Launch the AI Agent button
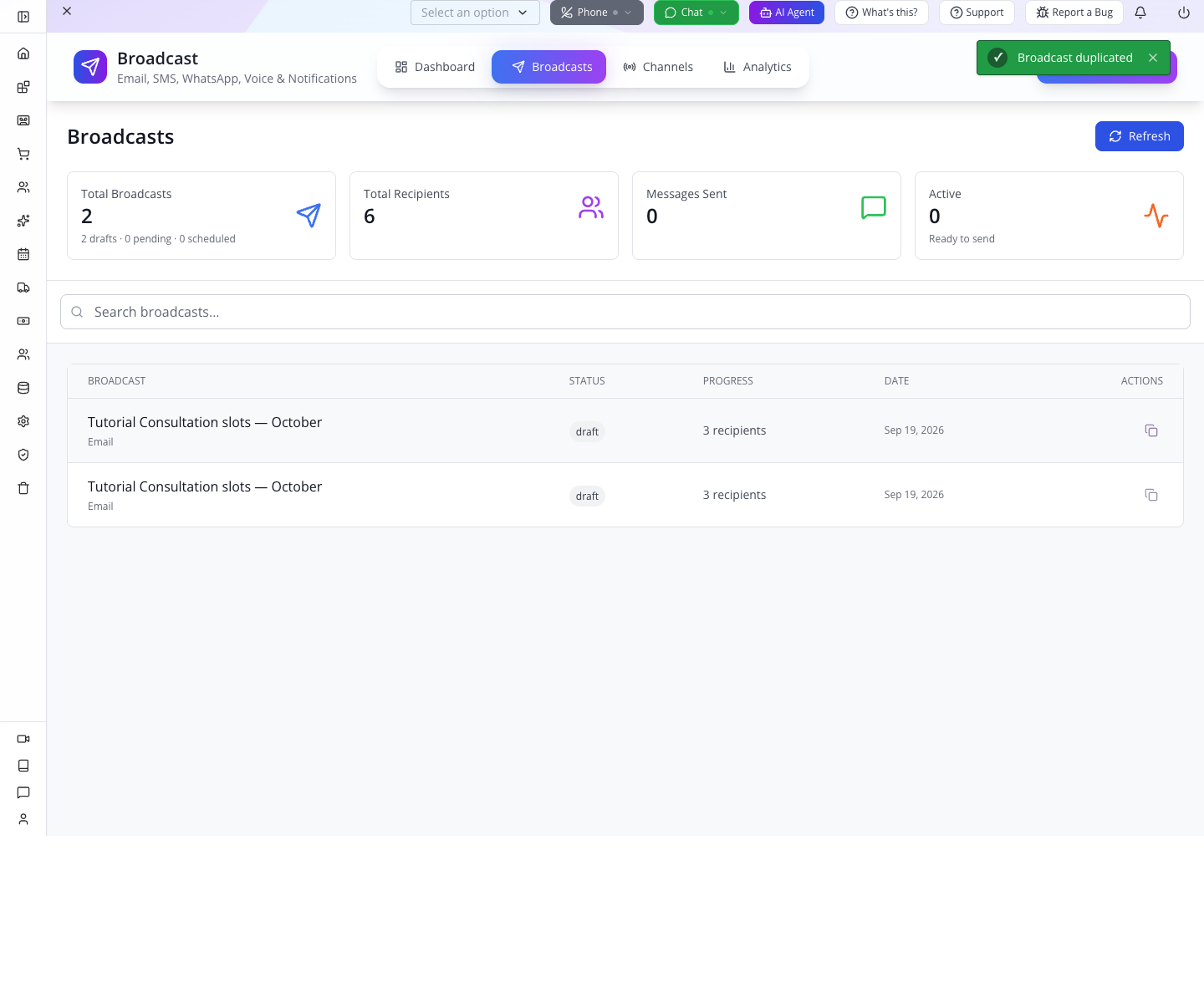 pyautogui.click(x=787, y=13)
